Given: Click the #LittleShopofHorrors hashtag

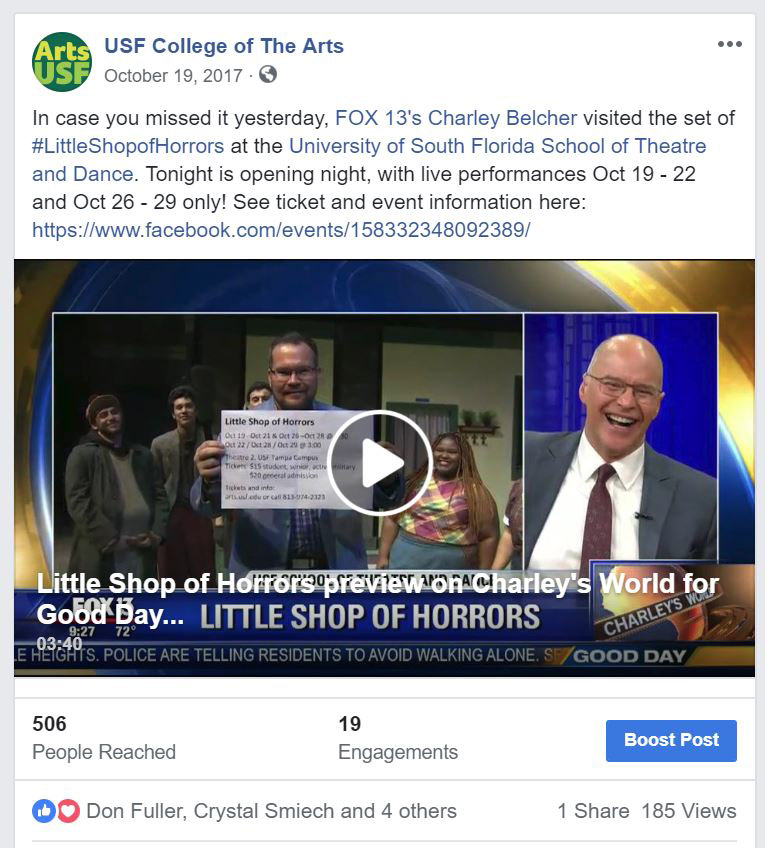Looking at the screenshot, I should coord(128,146).
